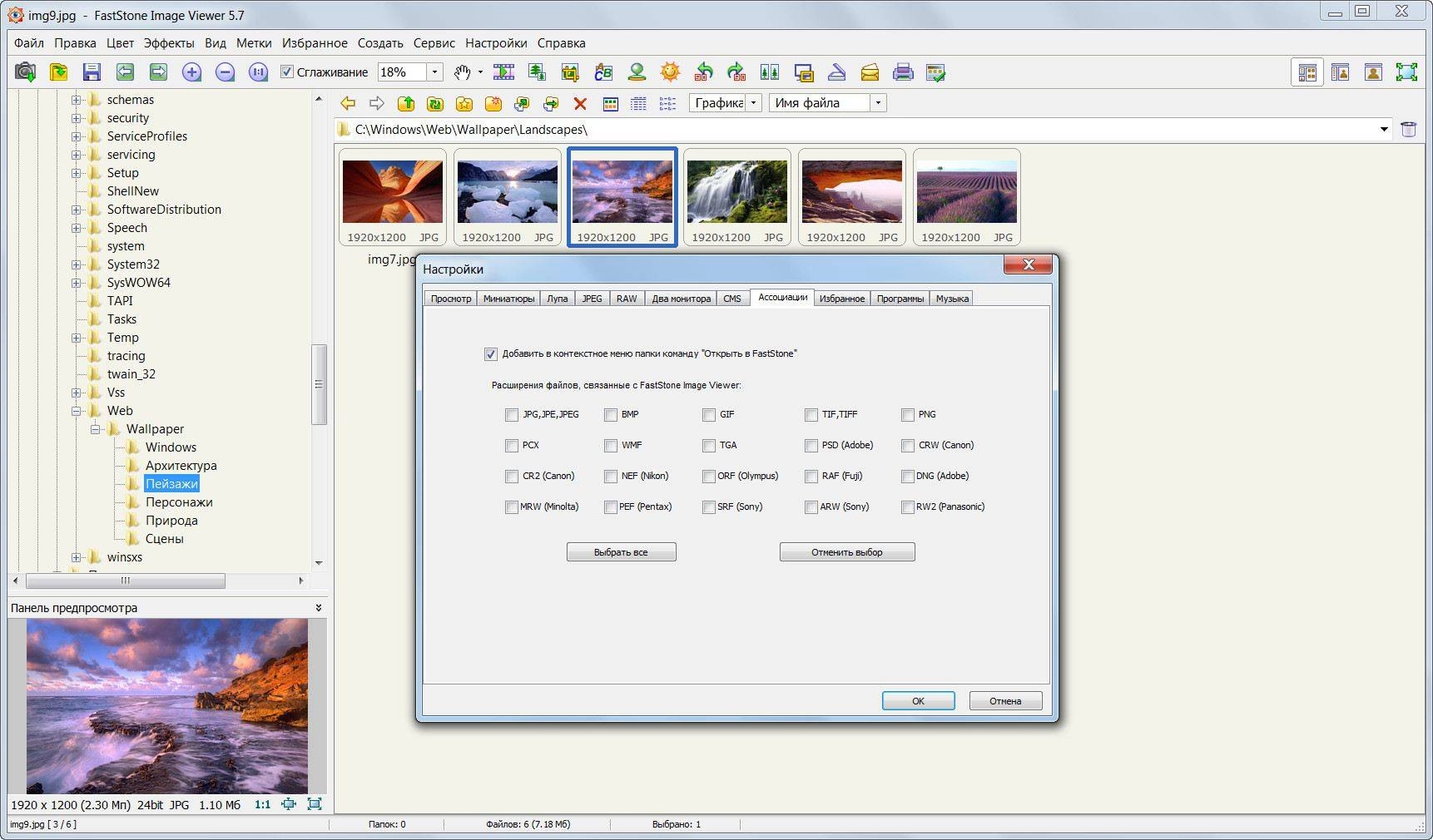Open the Сервис menu

pos(434,43)
